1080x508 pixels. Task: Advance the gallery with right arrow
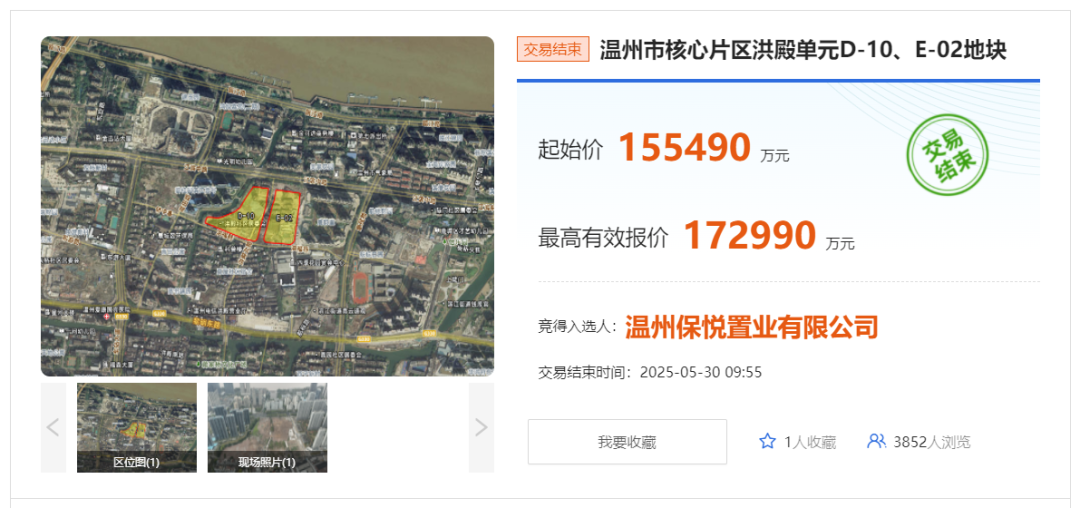(x=481, y=427)
